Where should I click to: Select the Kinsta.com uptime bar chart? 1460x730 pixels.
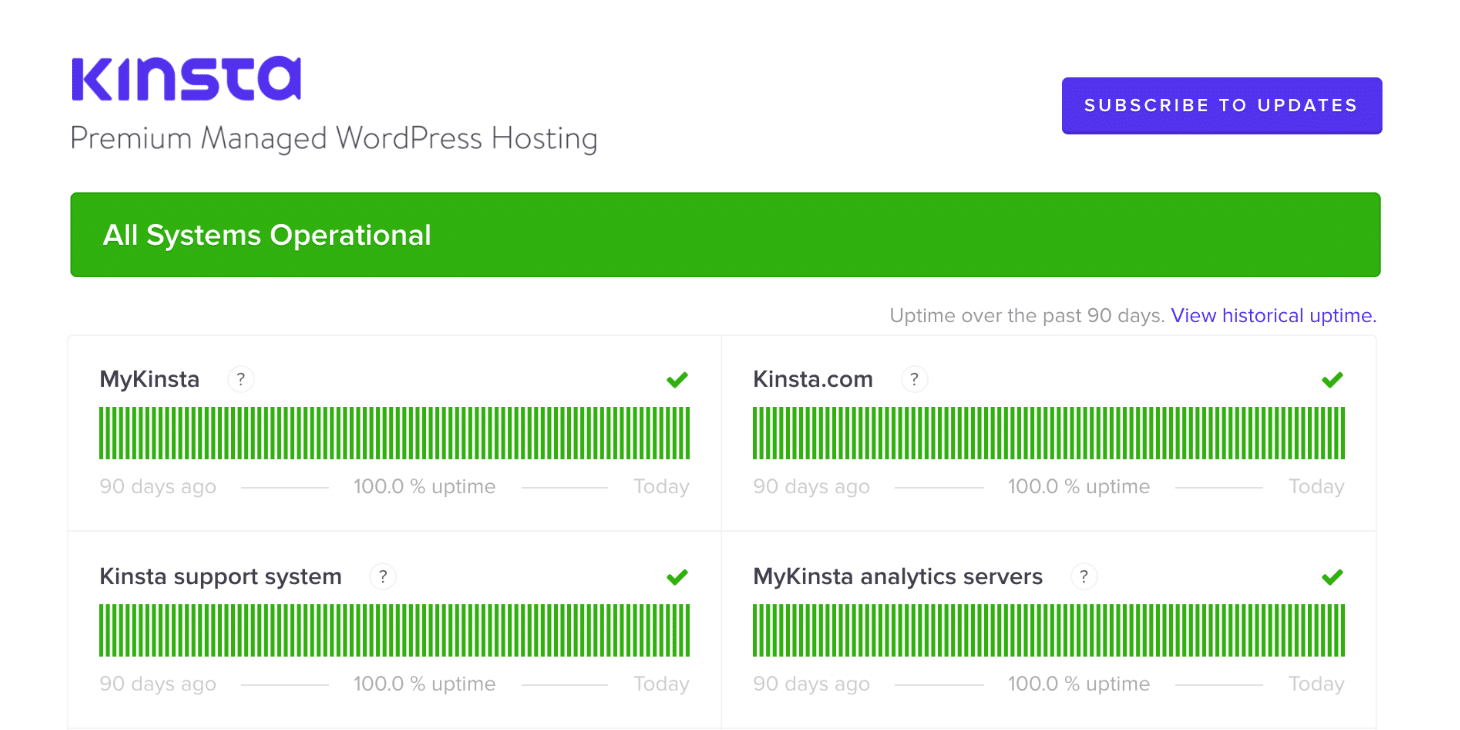pyautogui.click(x=1048, y=432)
